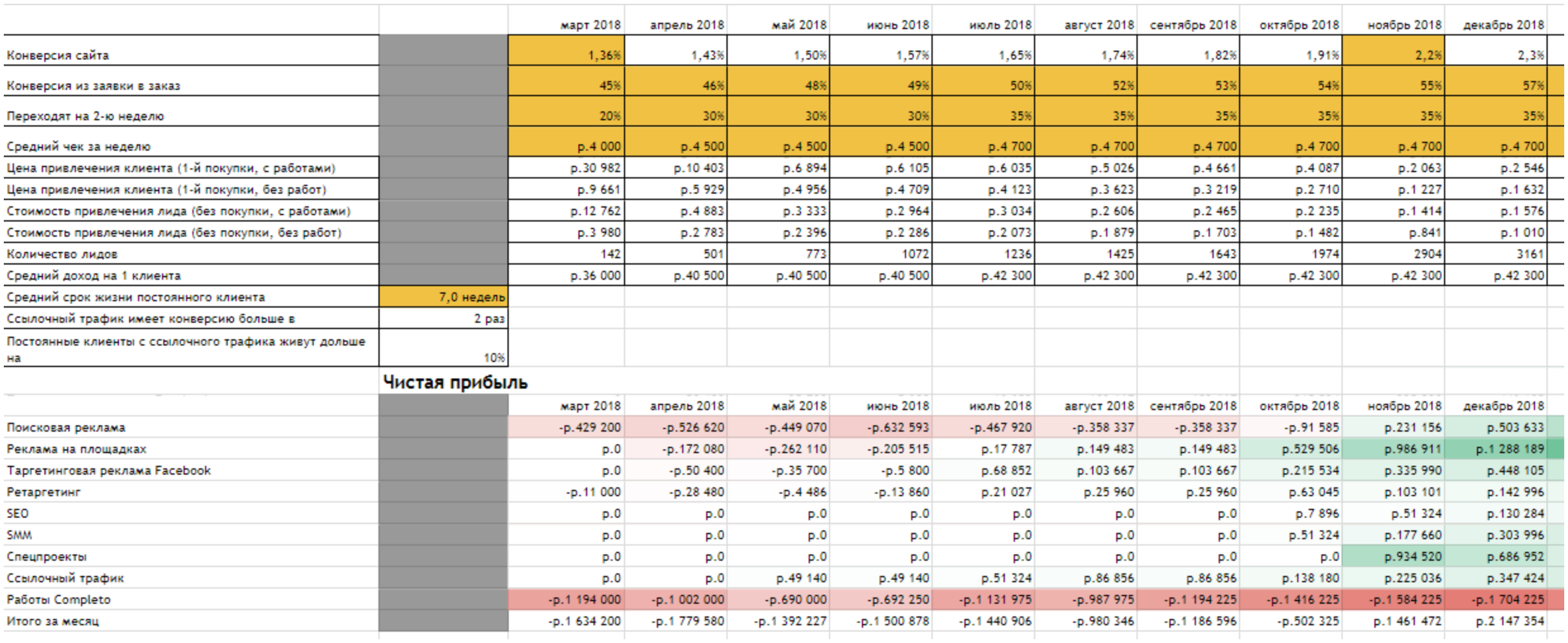Click the 1,36% site conversion cell
Viewport: 1568px width, 643px height.
(566, 50)
